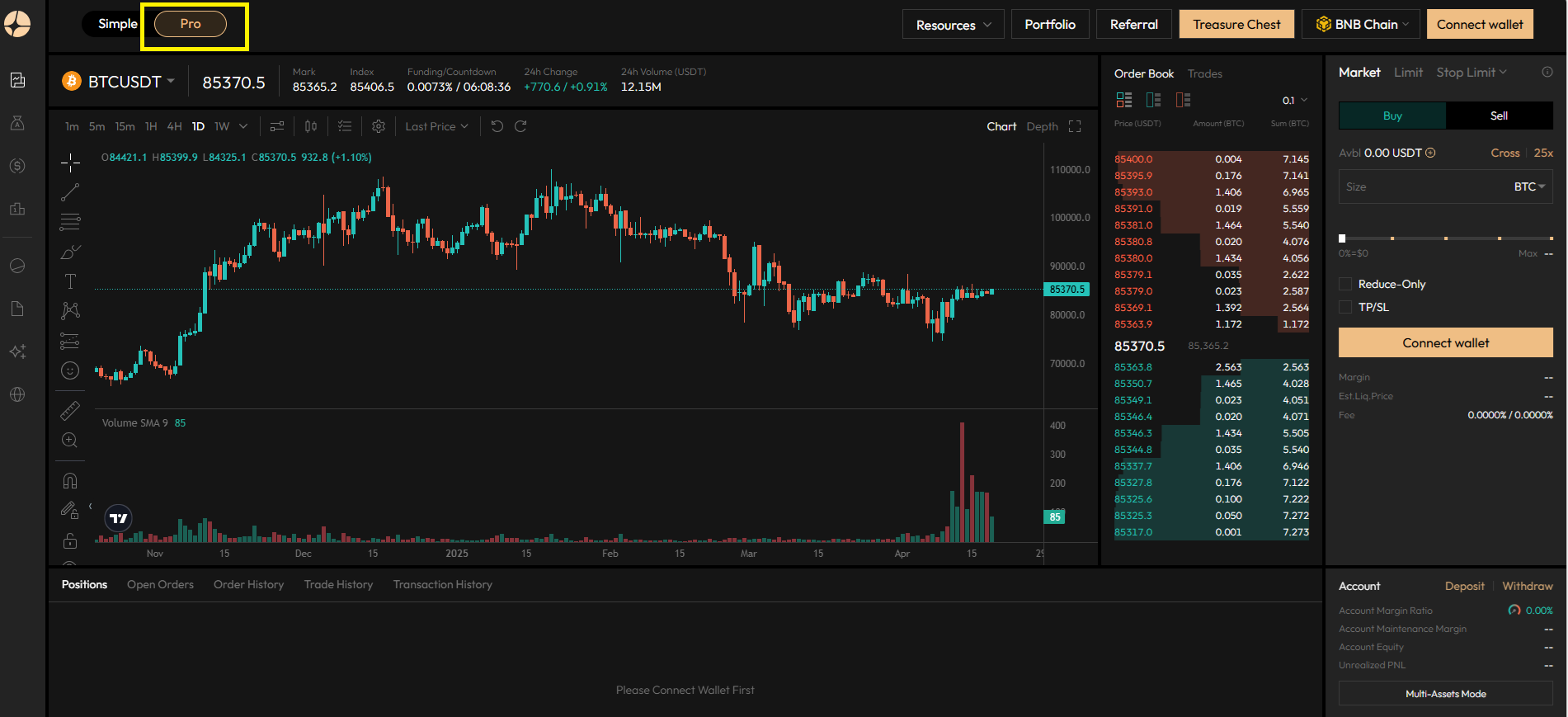Change candlestick chart style
1568x717 pixels.
[x=311, y=126]
